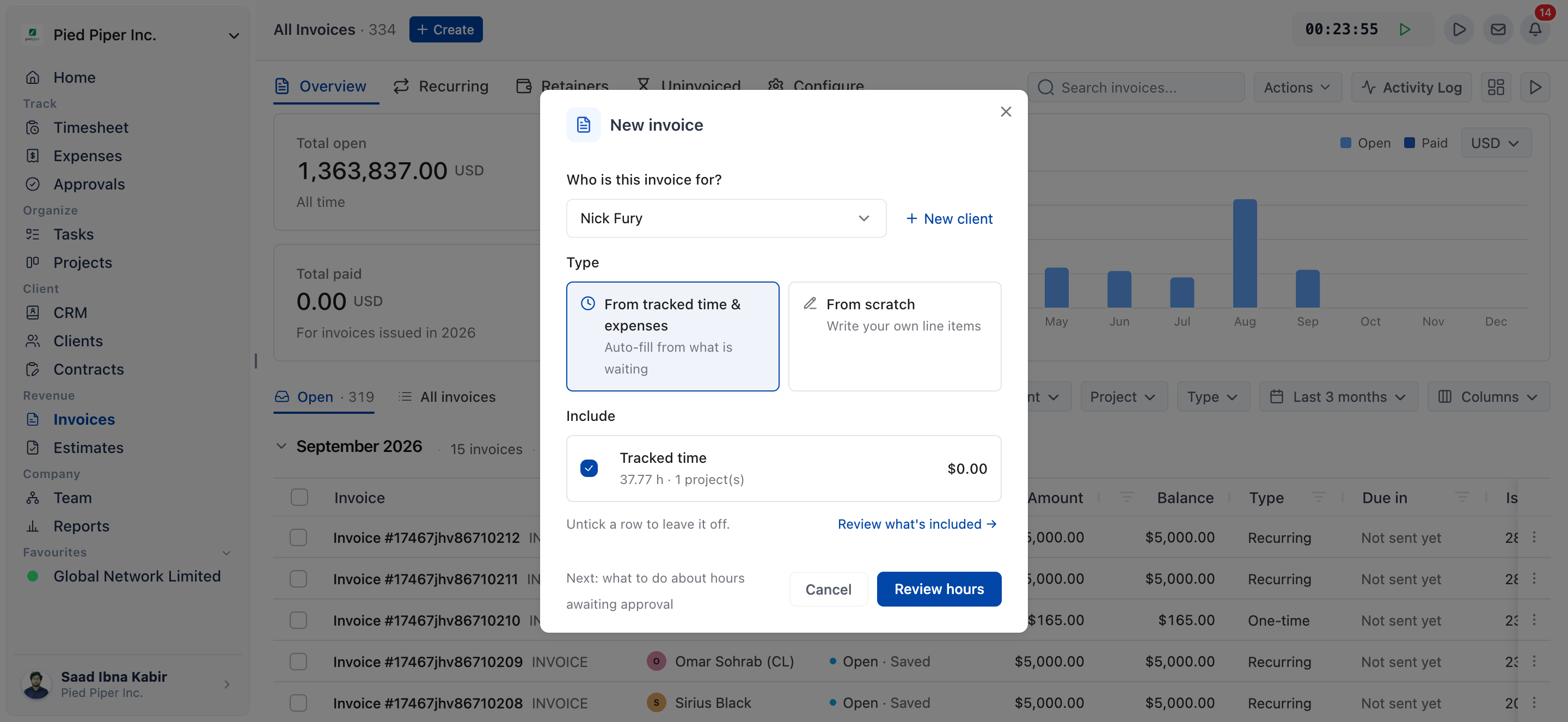Show All invoices tab
This screenshot has height=722, width=1568.
pos(447,397)
